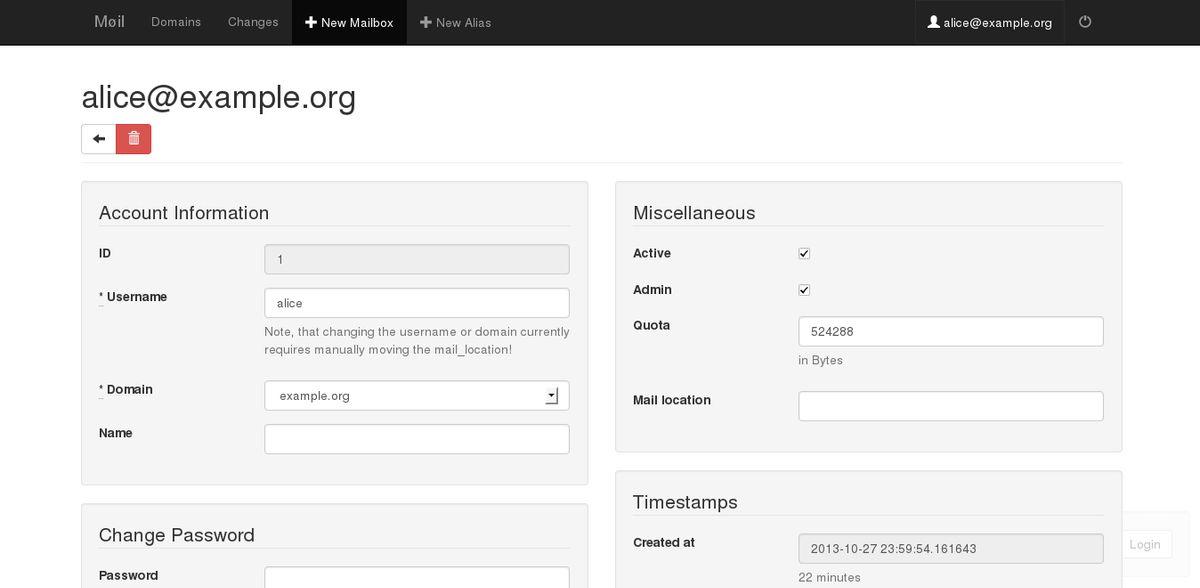Open the Changes page
Image resolution: width=1200 pixels, height=588 pixels.
(x=253, y=22)
